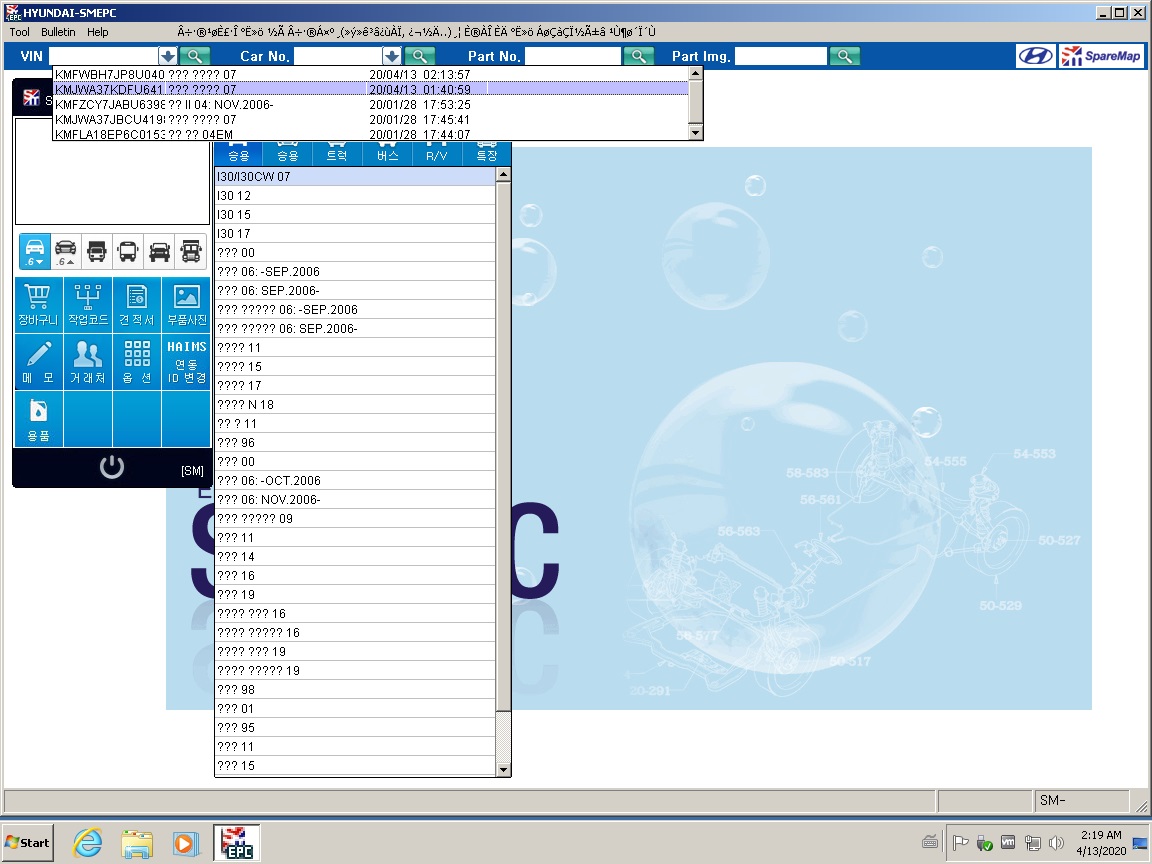Click into the VIN input field
This screenshot has height=864, width=1152.
[x=104, y=56]
